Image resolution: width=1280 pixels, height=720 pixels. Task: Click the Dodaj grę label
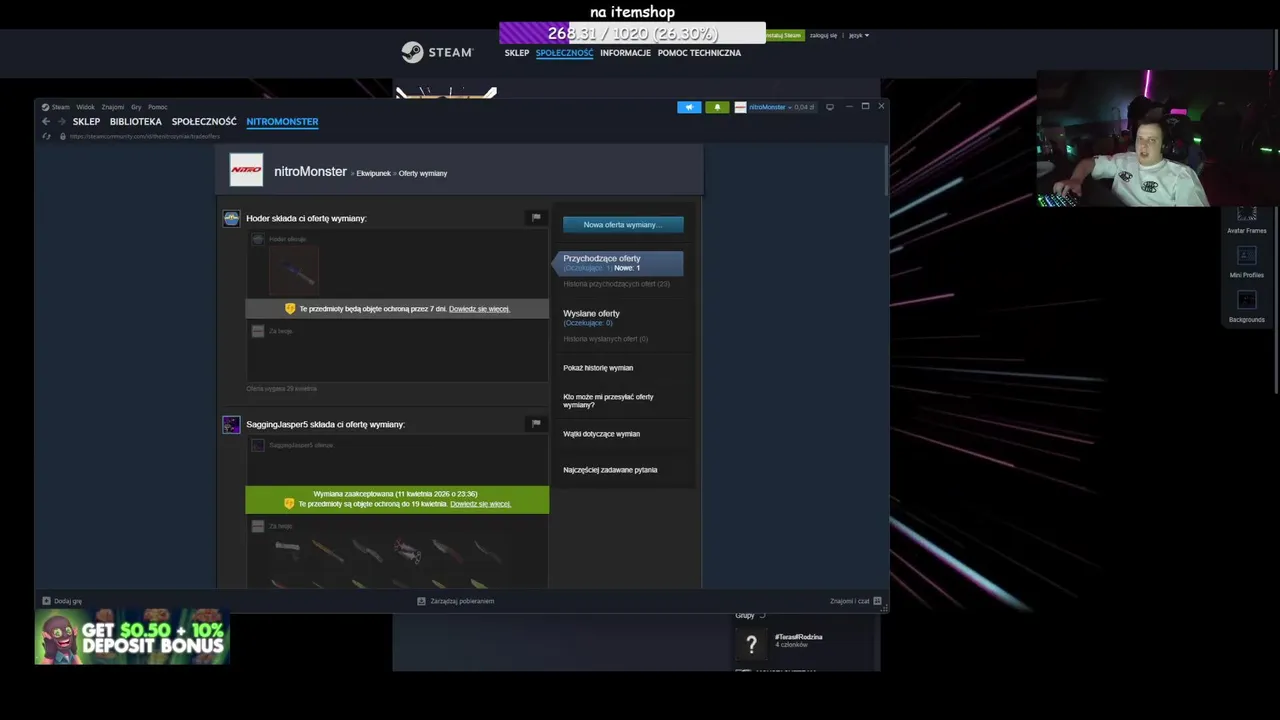(x=68, y=601)
